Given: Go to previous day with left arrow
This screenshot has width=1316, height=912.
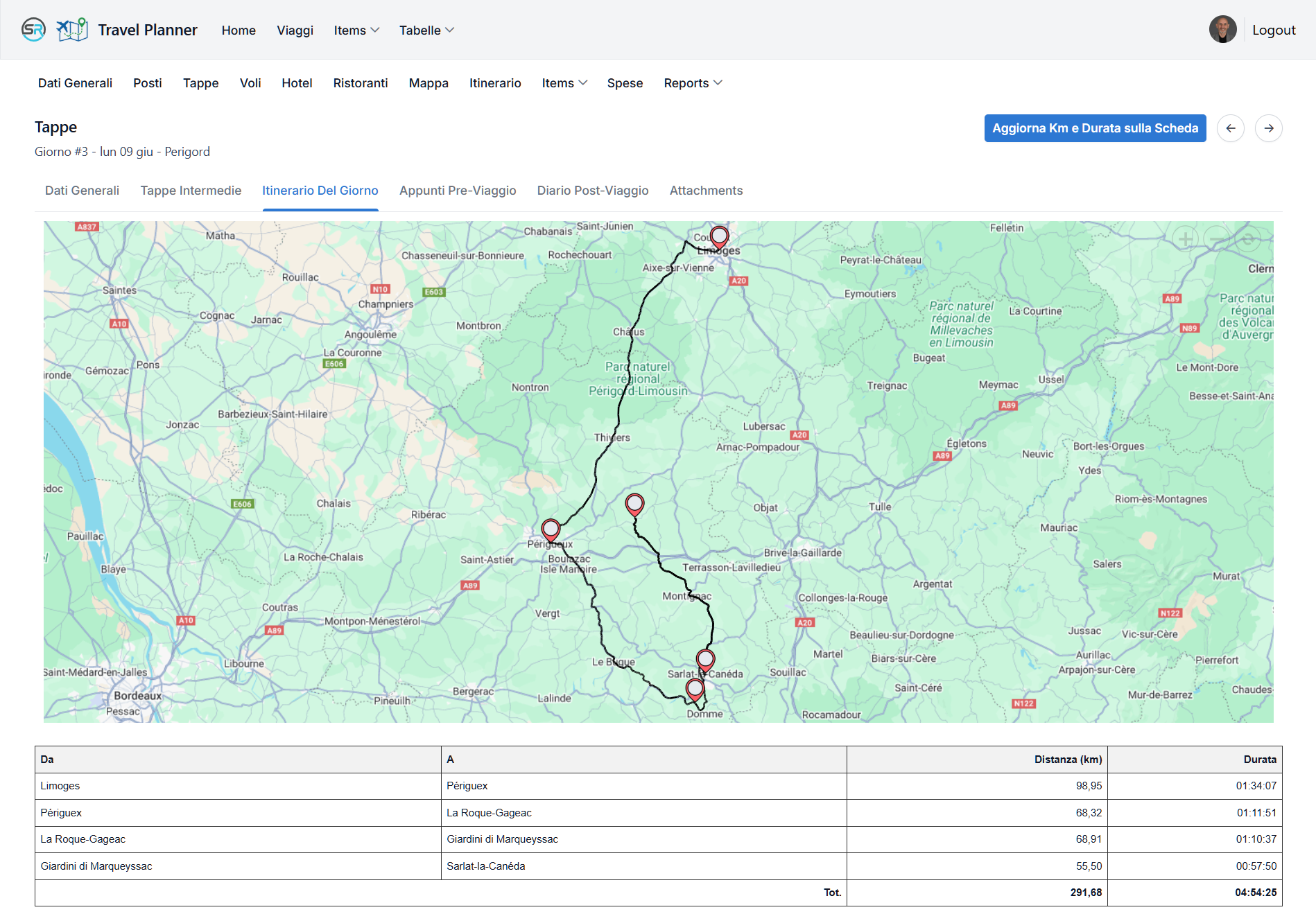Looking at the screenshot, I should coord(1231,128).
